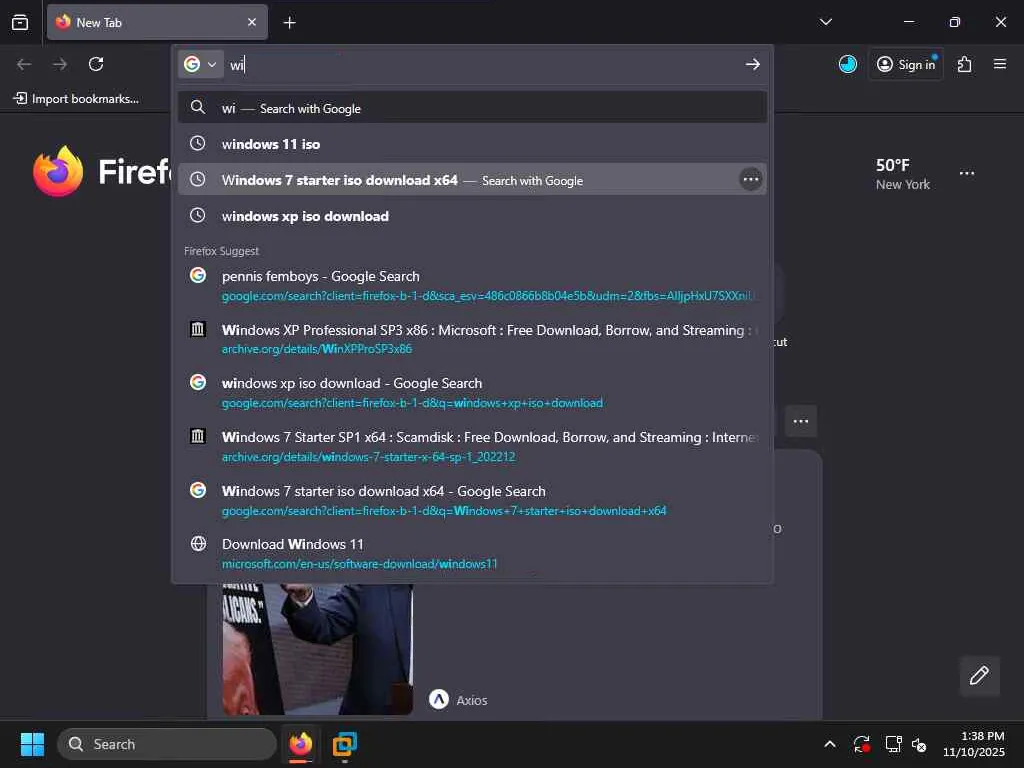Open Windows XP Professional SP3 x86 archive result

(x=472, y=339)
